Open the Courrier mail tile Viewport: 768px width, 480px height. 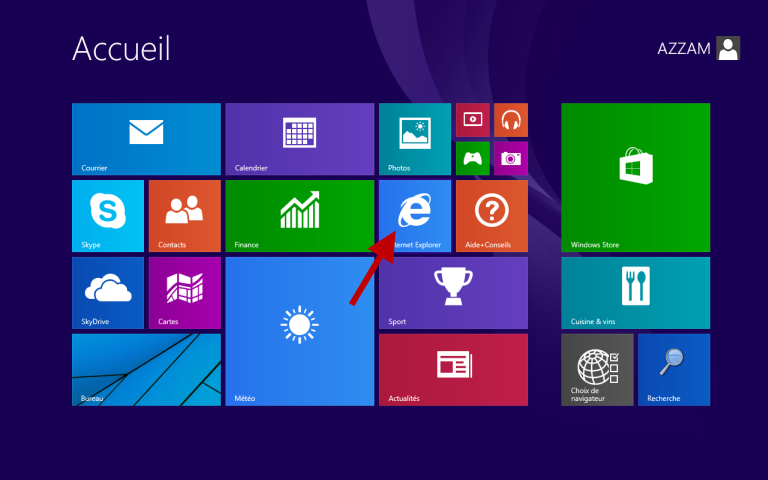(x=146, y=139)
